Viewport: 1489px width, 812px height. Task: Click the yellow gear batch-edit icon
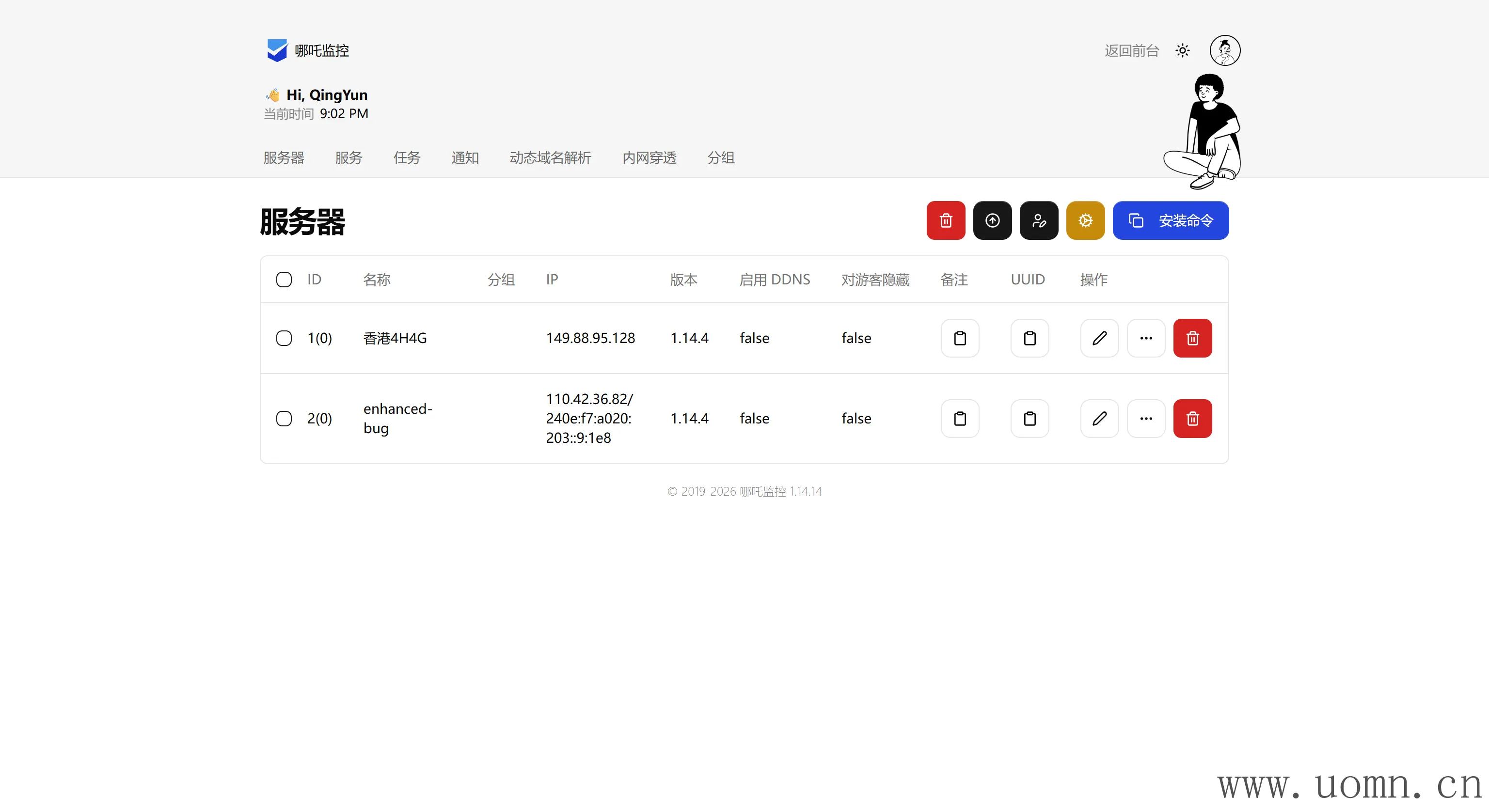point(1085,220)
